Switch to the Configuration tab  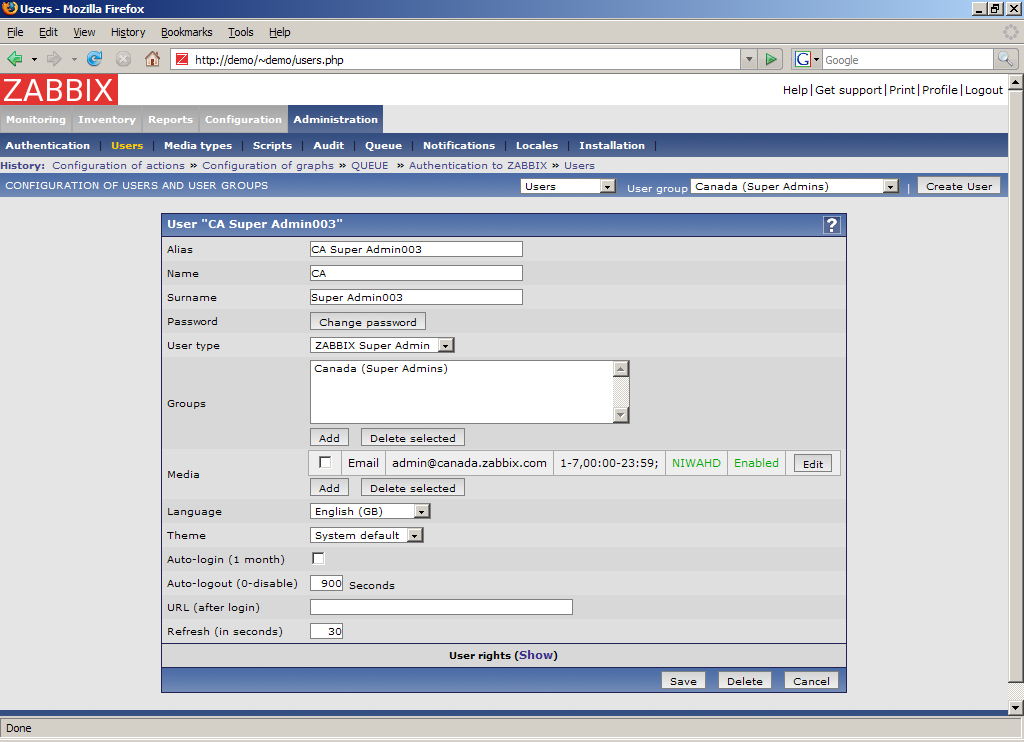click(243, 120)
